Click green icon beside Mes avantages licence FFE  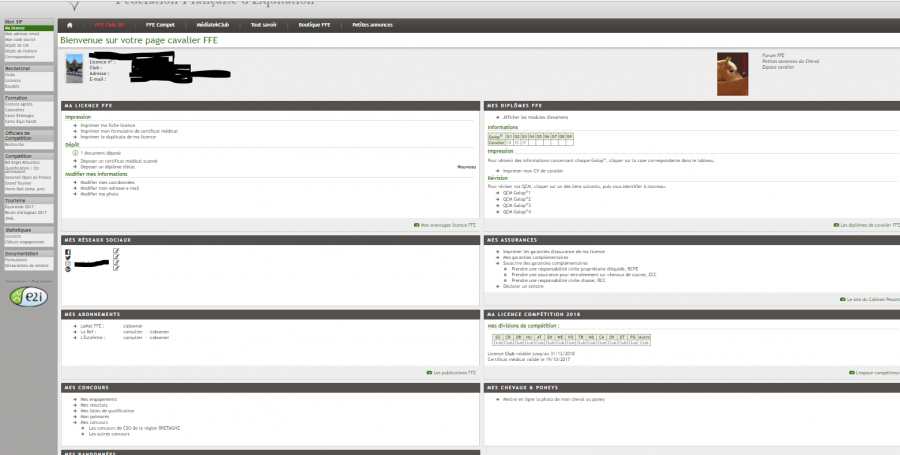[x=417, y=225]
